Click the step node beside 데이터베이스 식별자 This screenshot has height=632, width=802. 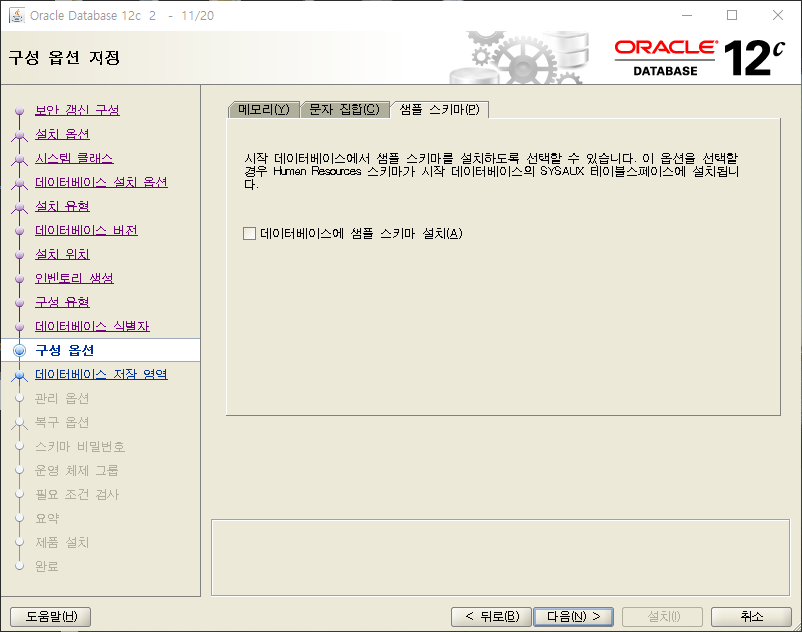click(x=19, y=327)
